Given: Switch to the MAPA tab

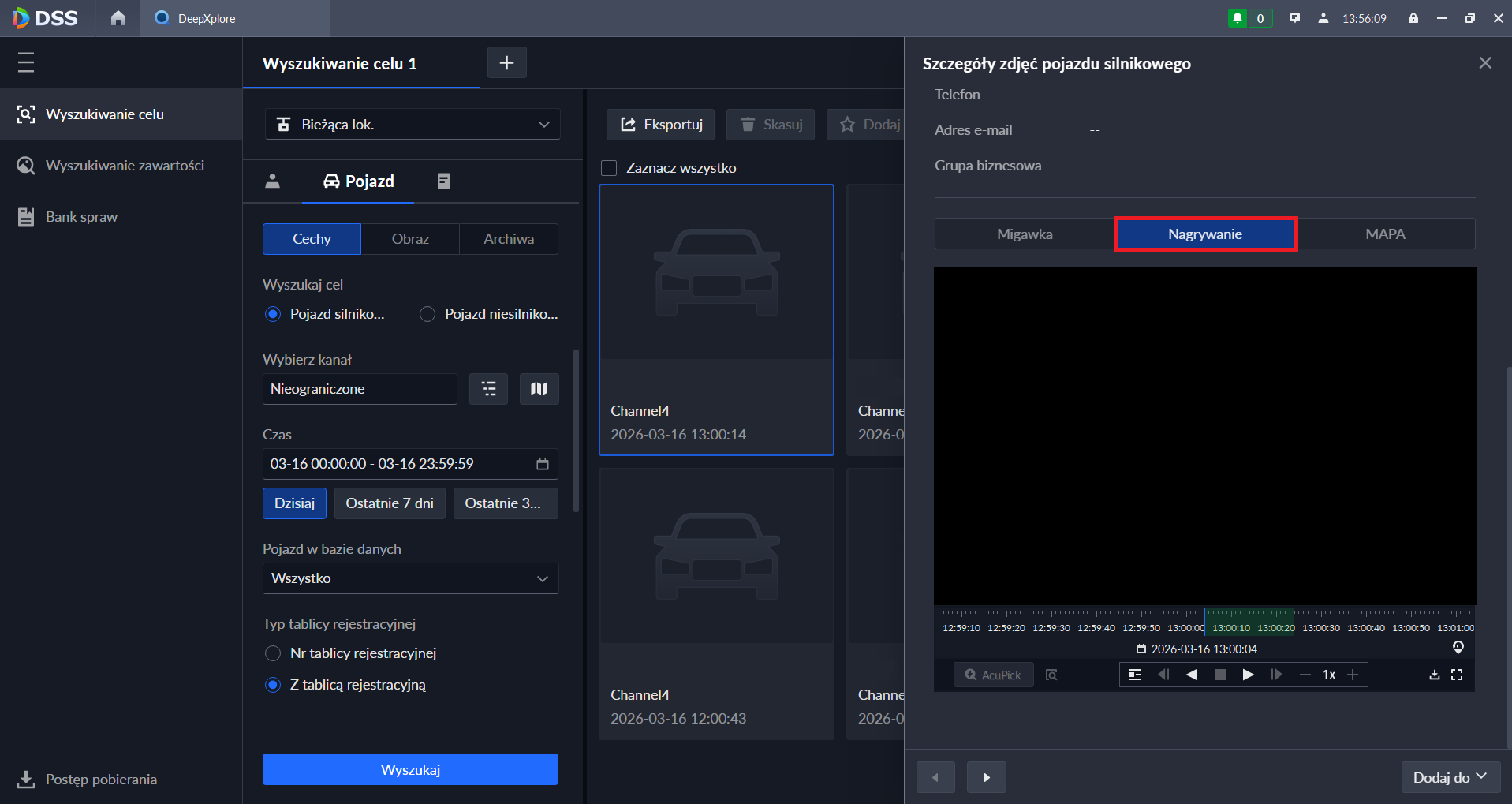Looking at the screenshot, I should pyautogui.click(x=1385, y=234).
